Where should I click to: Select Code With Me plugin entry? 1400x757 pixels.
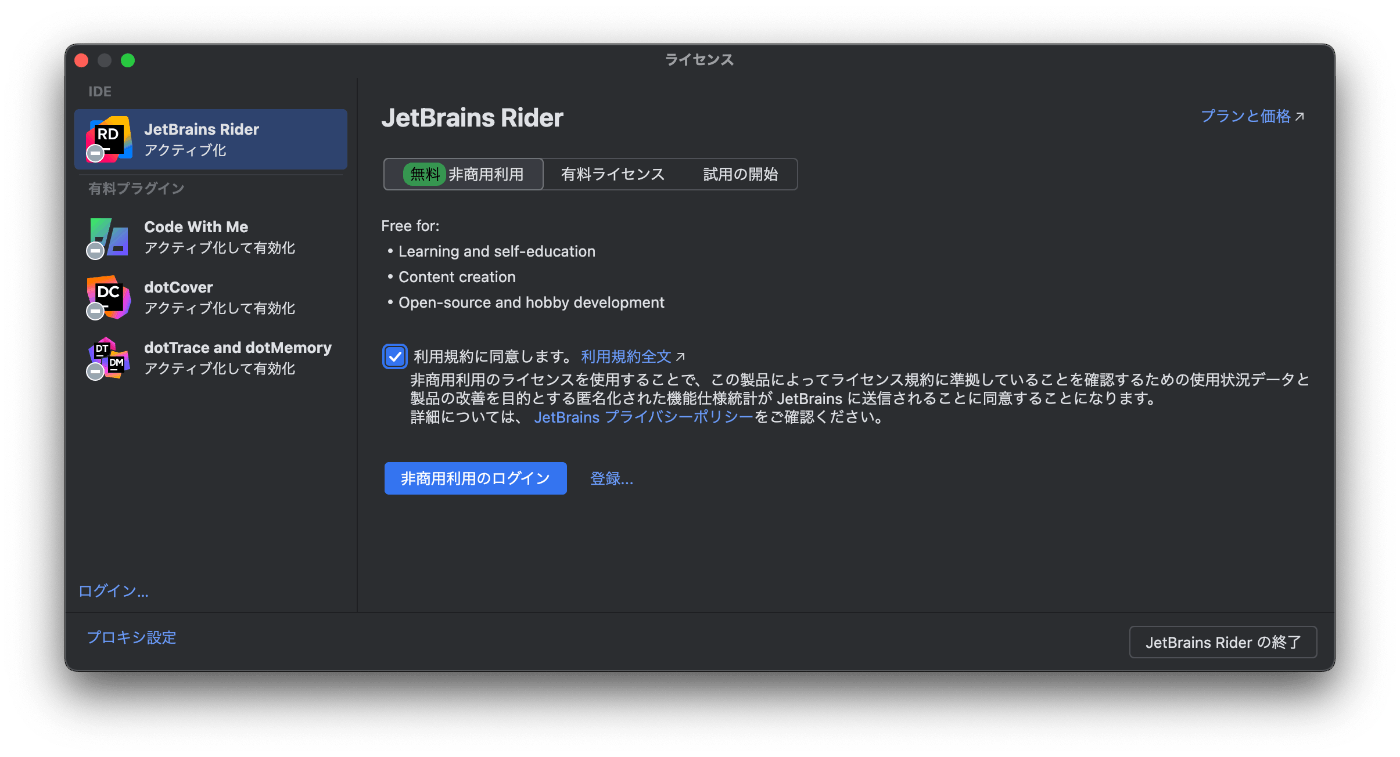click(211, 237)
